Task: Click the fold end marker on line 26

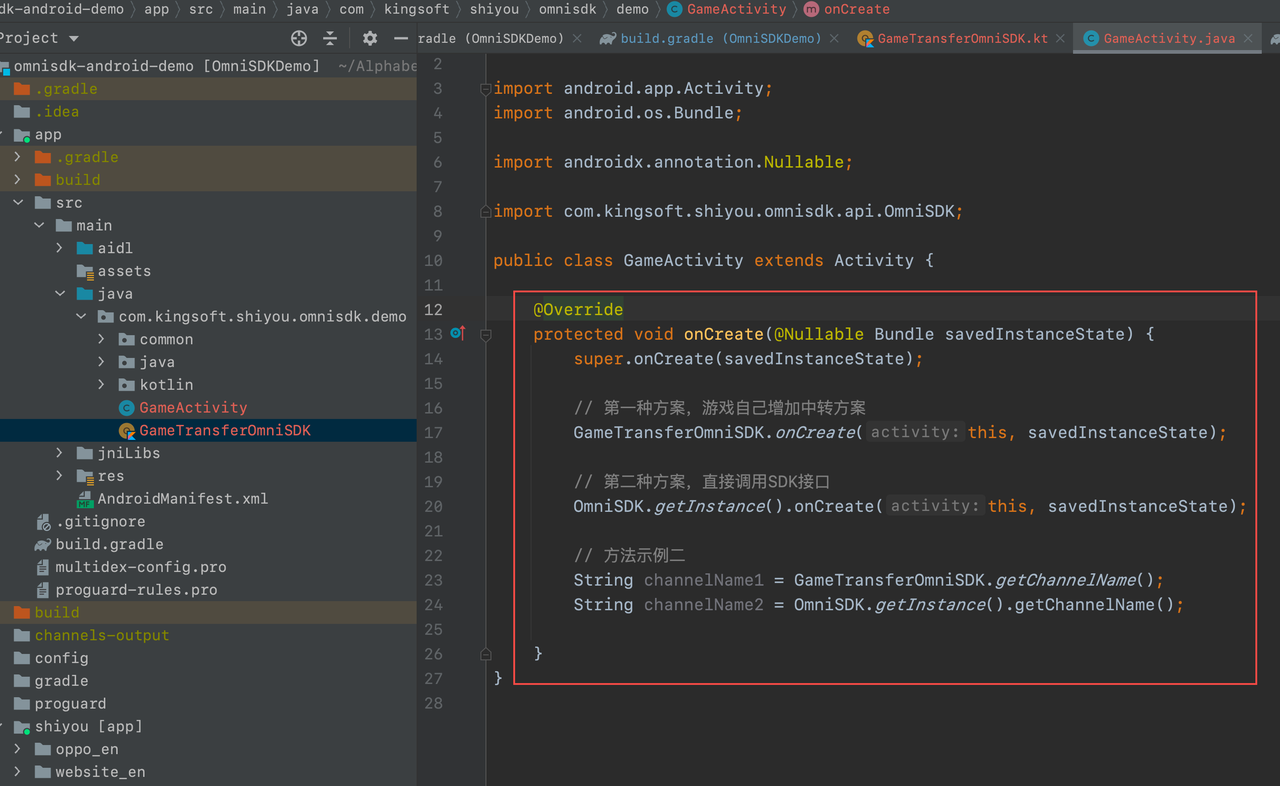Action: pyautogui.click(x=486, y=654)
